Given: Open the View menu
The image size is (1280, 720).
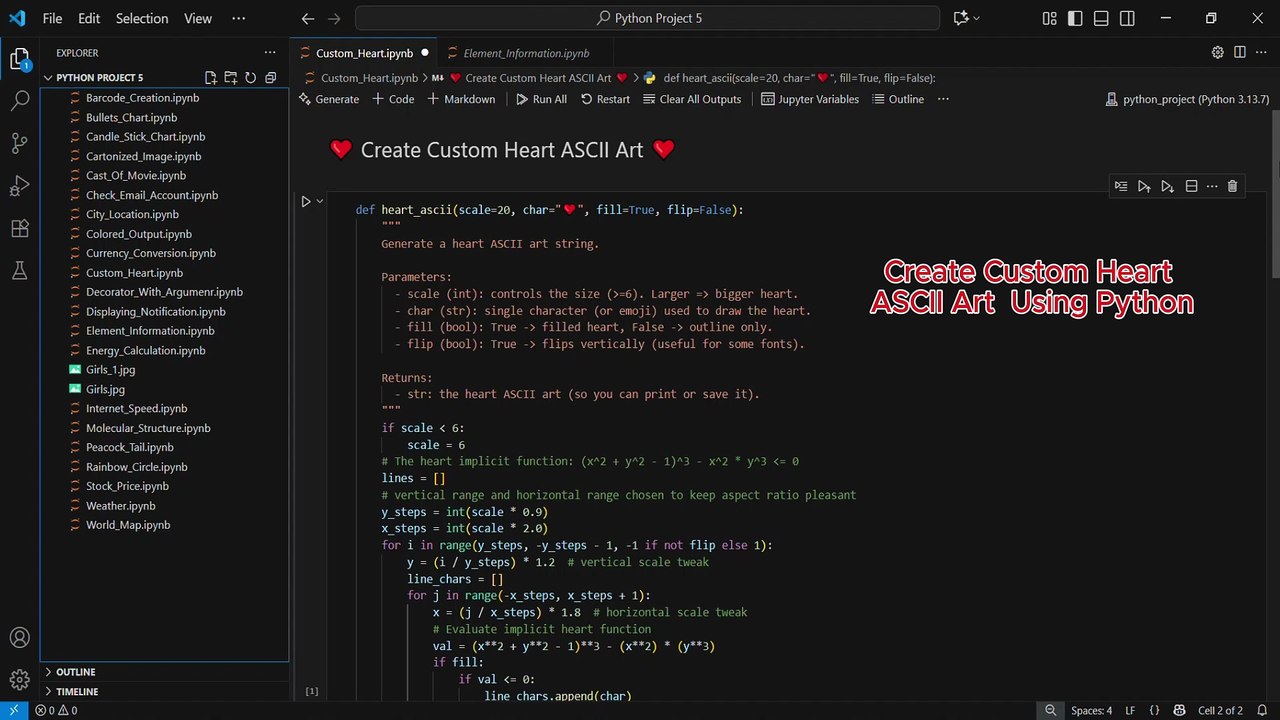Looking at the screenshot, I should pos(198,18).
